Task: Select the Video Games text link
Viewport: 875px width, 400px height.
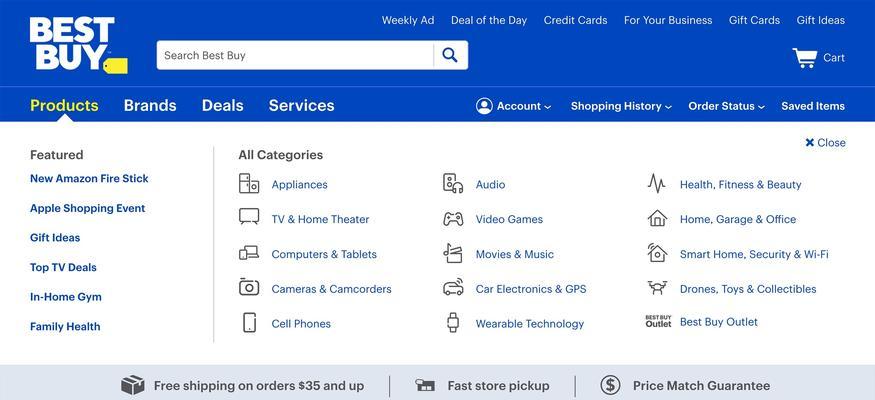Action: (509, 219)
